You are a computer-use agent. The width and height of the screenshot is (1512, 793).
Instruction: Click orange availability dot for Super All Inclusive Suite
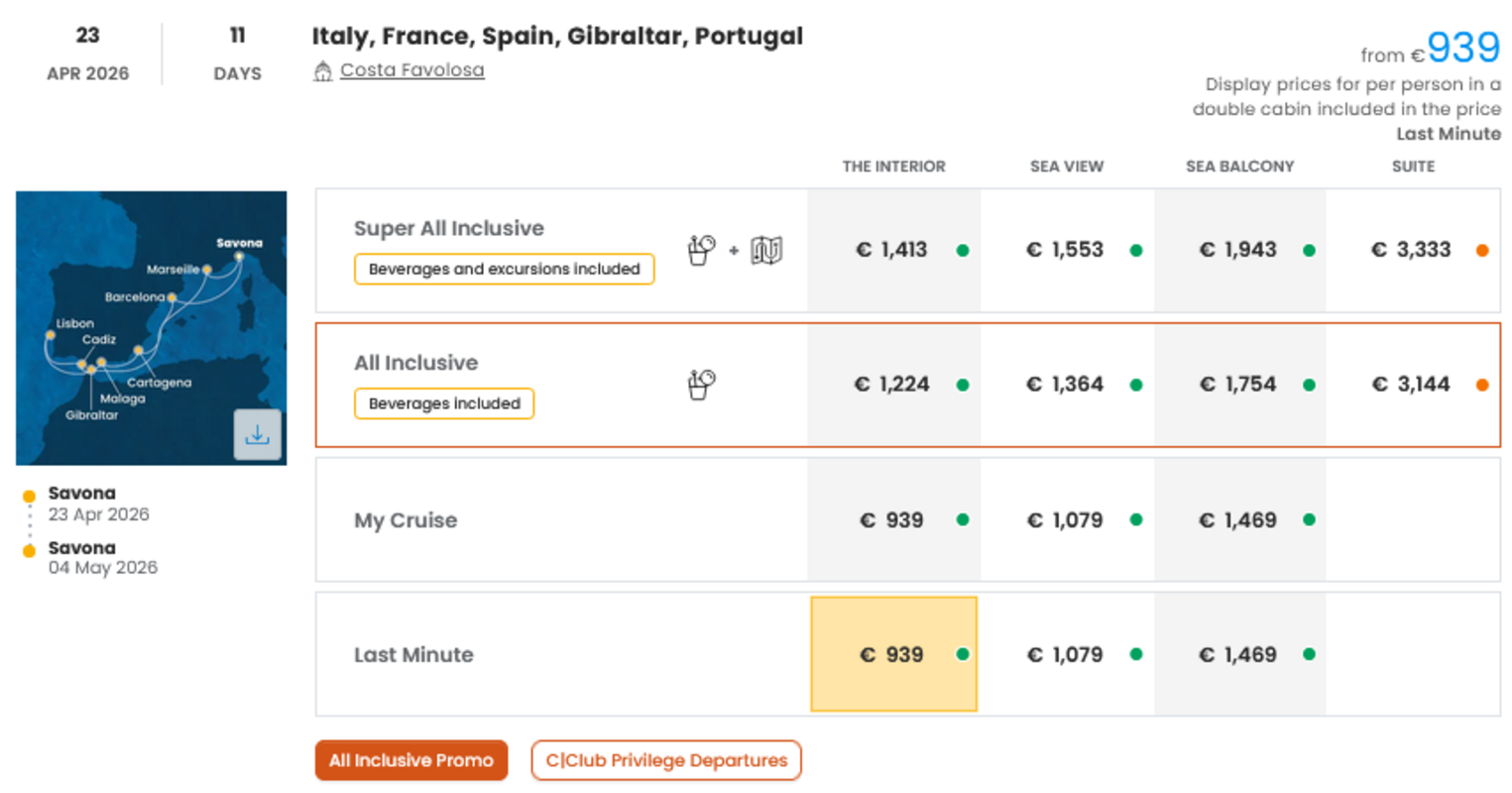(x=1482, y=251)
